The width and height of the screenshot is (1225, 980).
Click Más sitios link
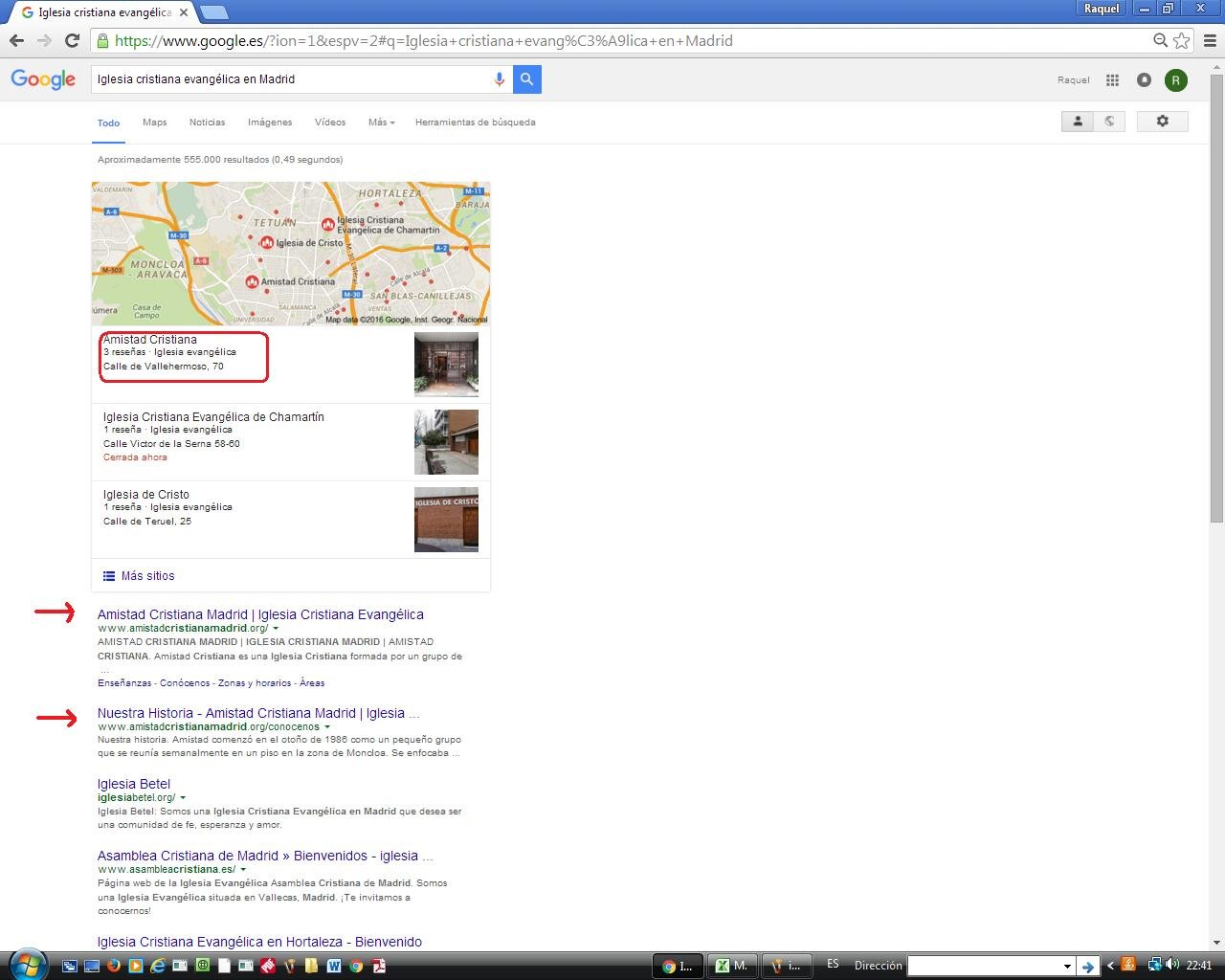click(x=147, y=576)
